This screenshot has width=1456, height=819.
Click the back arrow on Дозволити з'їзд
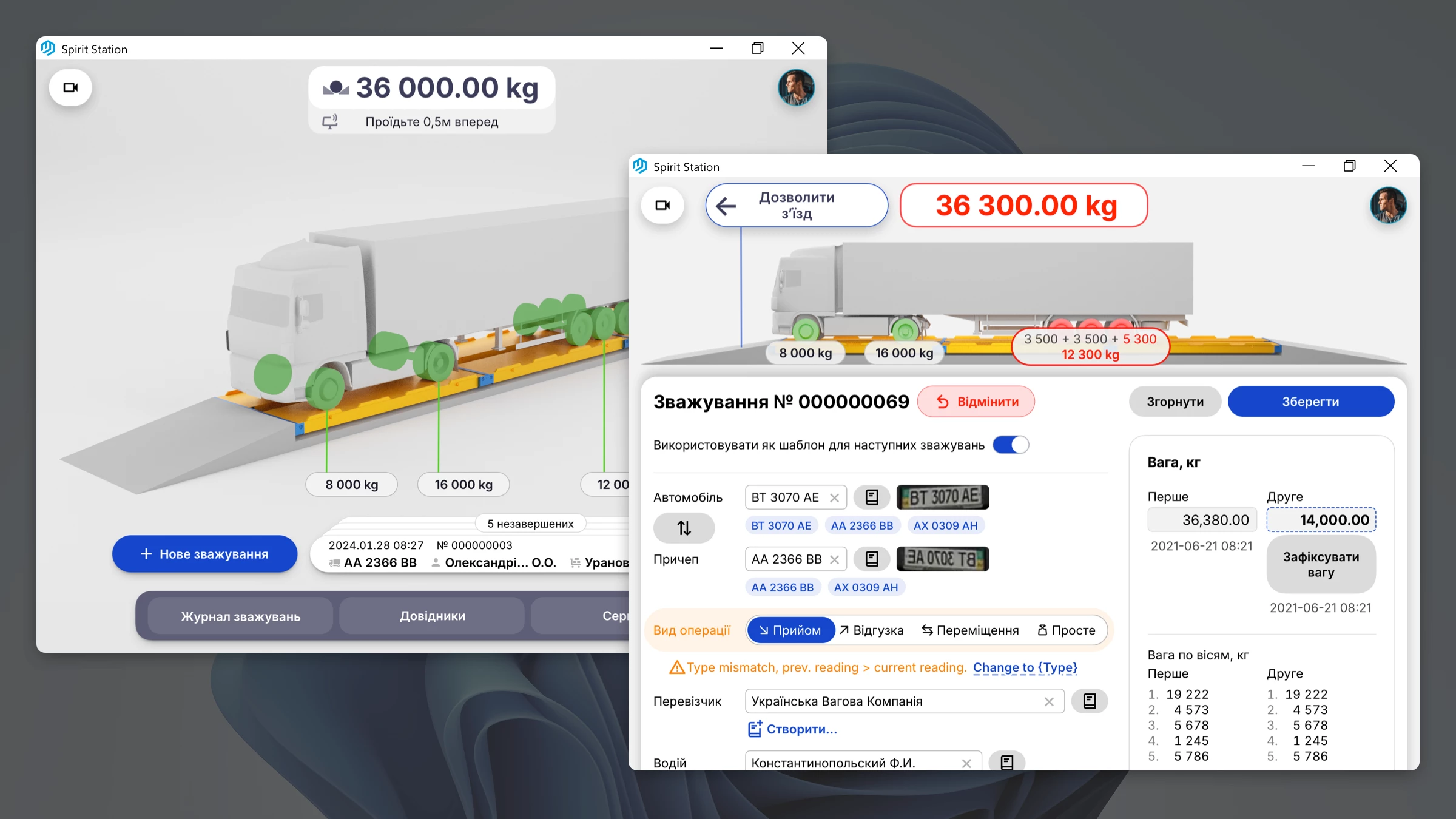(x=726, y=206)
